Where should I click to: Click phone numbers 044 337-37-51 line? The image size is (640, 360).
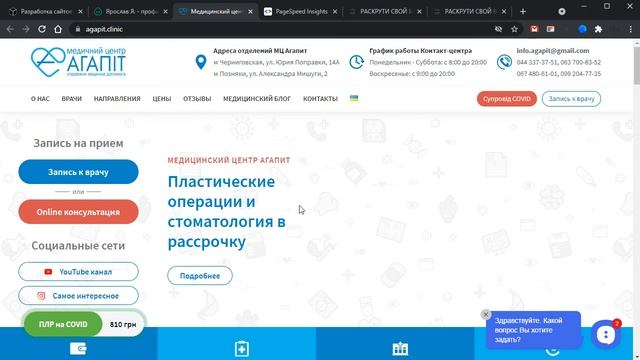[559, 62]
